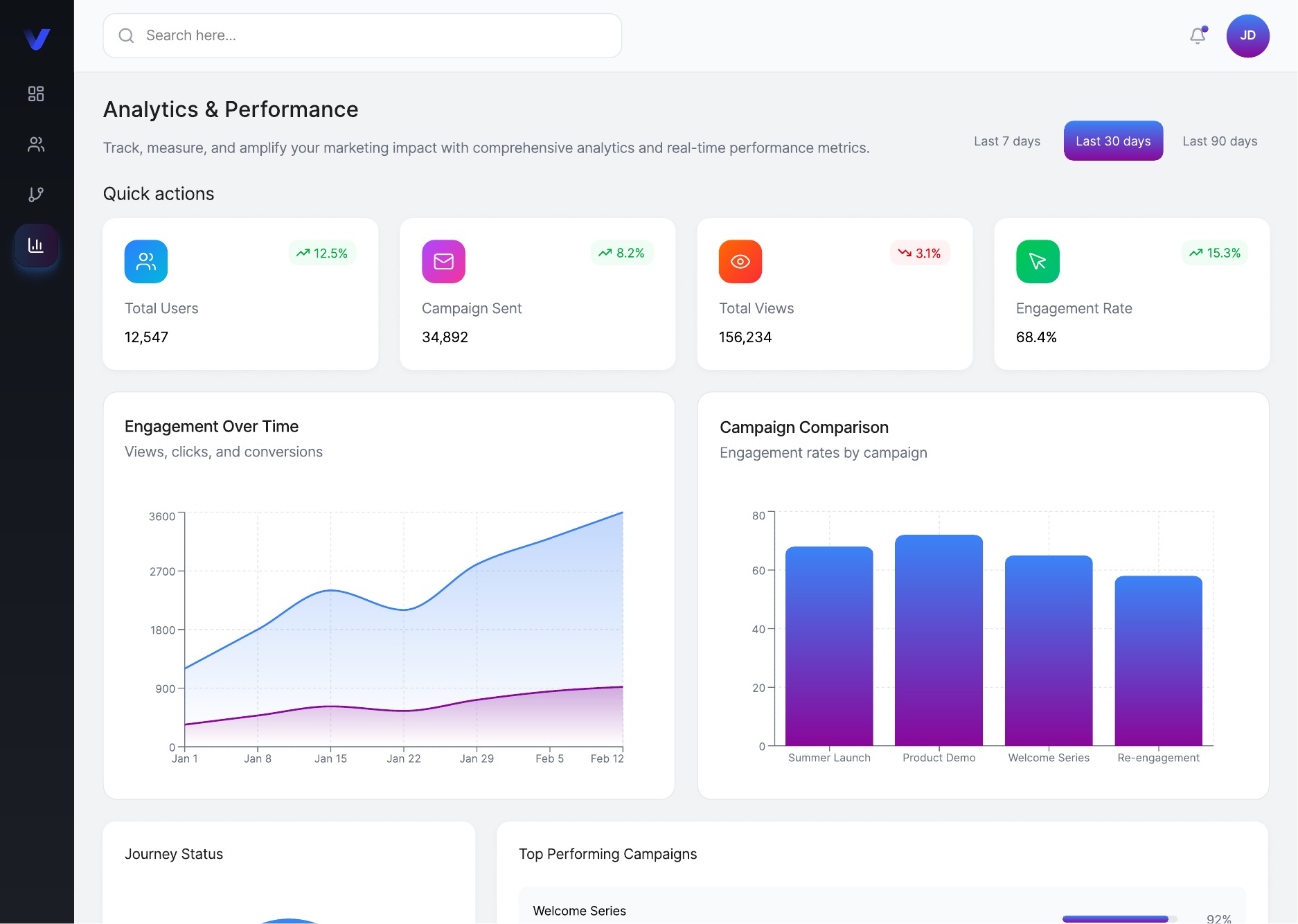Image resolution: width=1298 pixels, height=924 pixels.
Task: Click the Top Performing Campaigns heading
Action: pos(607,854)
